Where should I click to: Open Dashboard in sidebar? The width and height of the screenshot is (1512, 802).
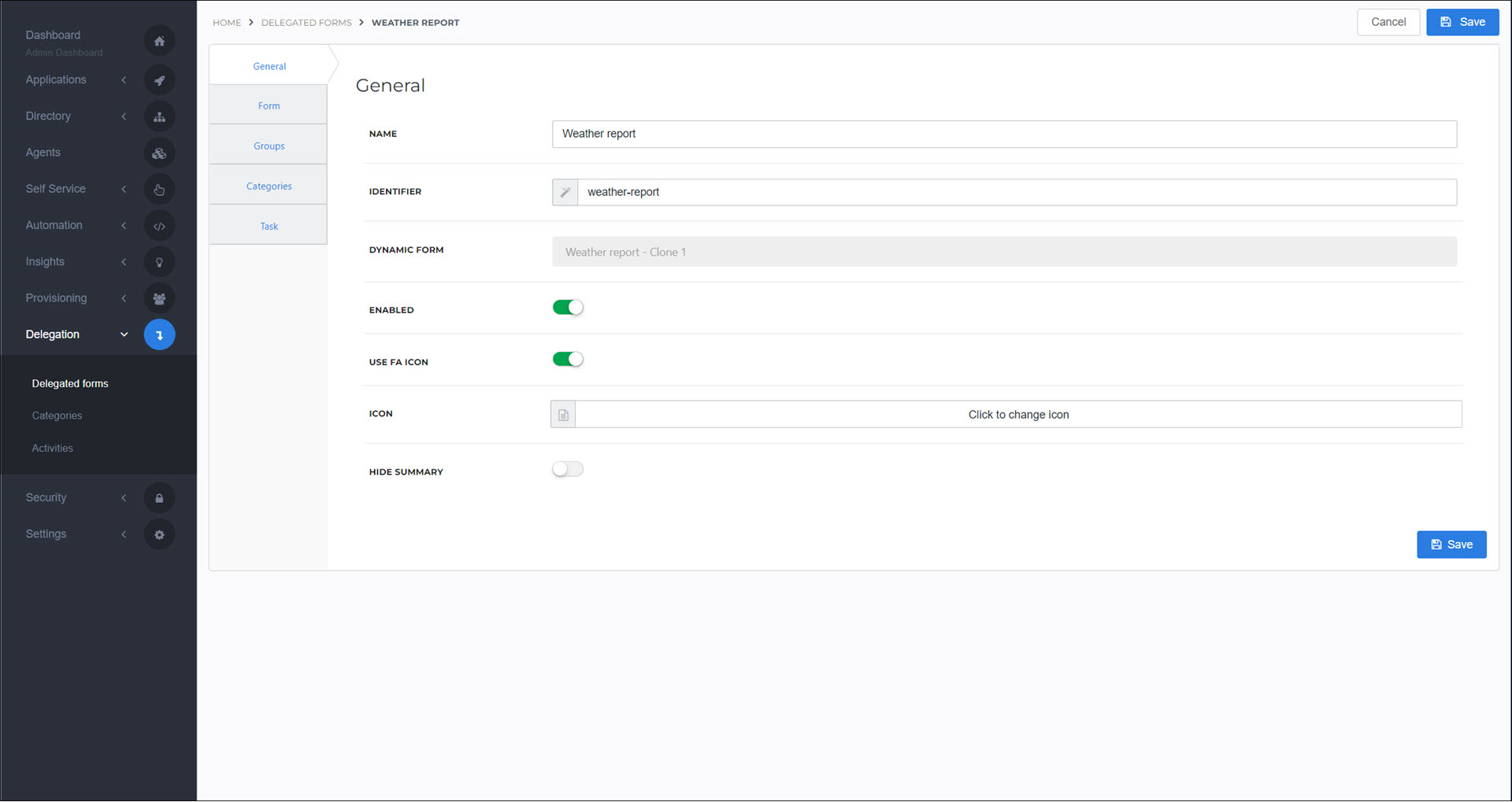tap(53, 35)
